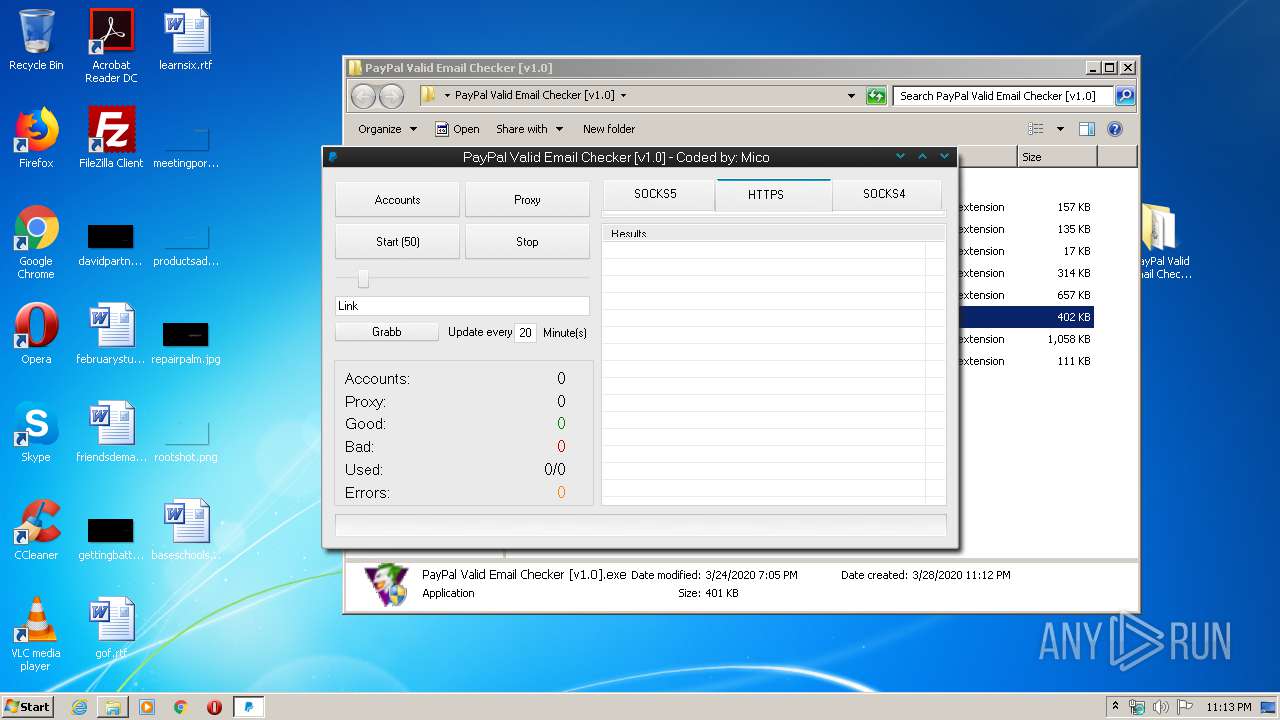This screenshot has height=720, width=1280.
Task: Refresh the Explorer folder view
Action: 876,96
